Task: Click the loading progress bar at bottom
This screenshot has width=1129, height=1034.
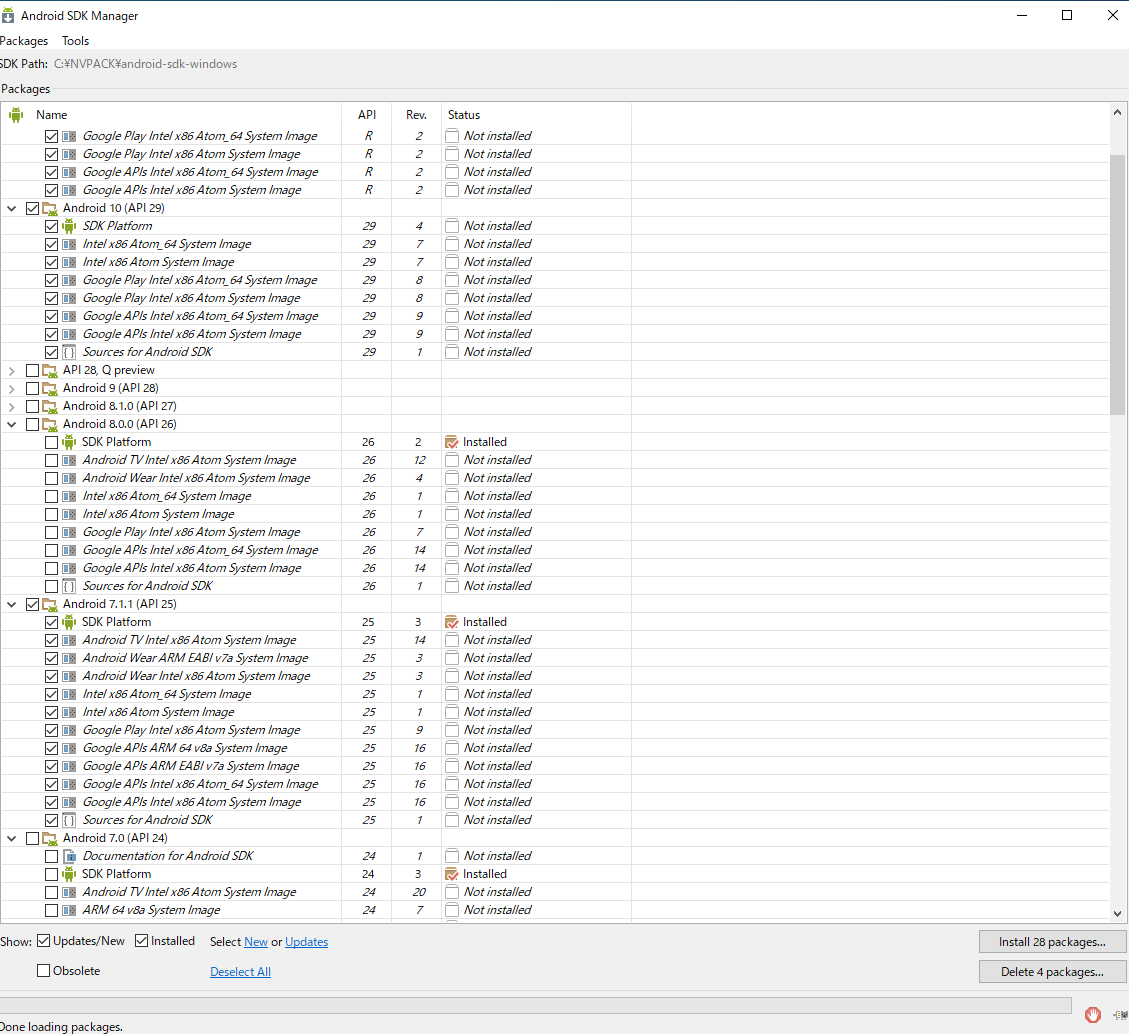Action: [535, 1005]
